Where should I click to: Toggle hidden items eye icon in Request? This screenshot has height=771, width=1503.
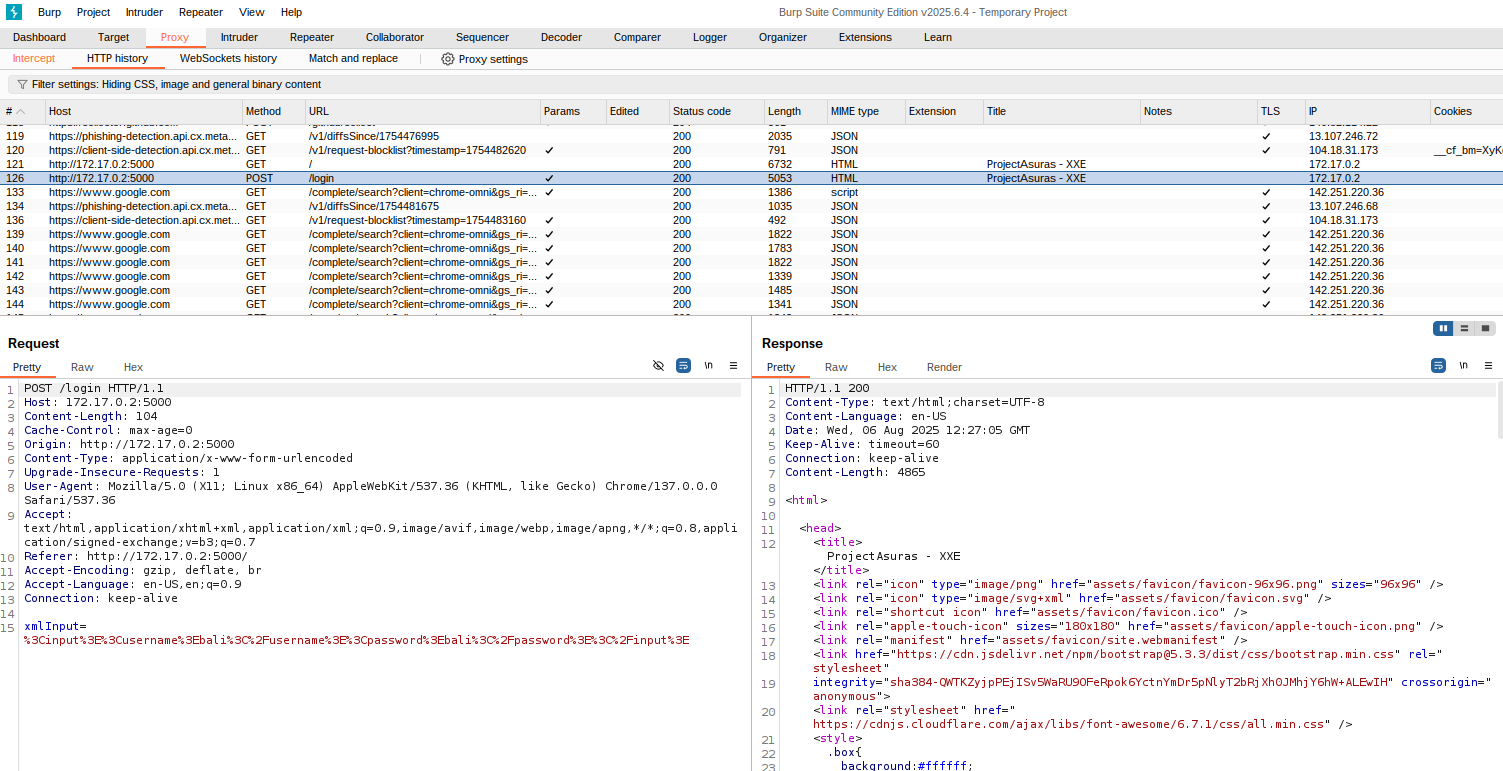[x=658, y=366]
